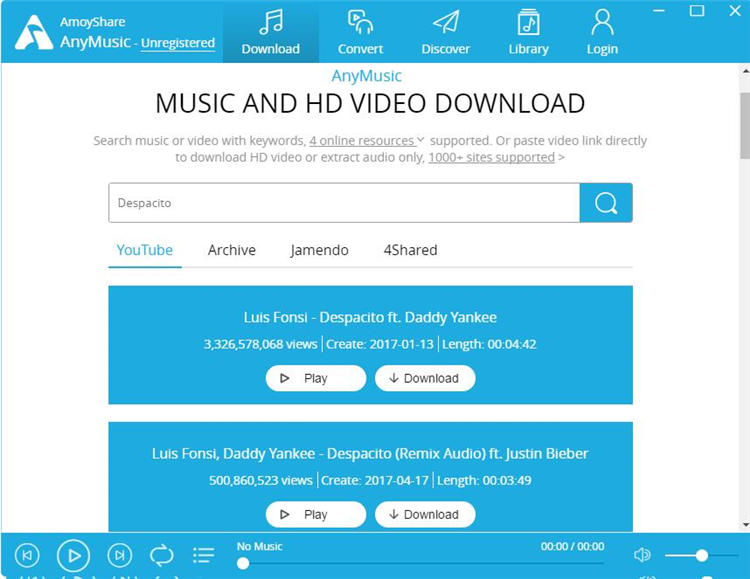Screen dimensions: 750x579
Task: Adjust the volume slider
Action: click(x=702, y=555)
